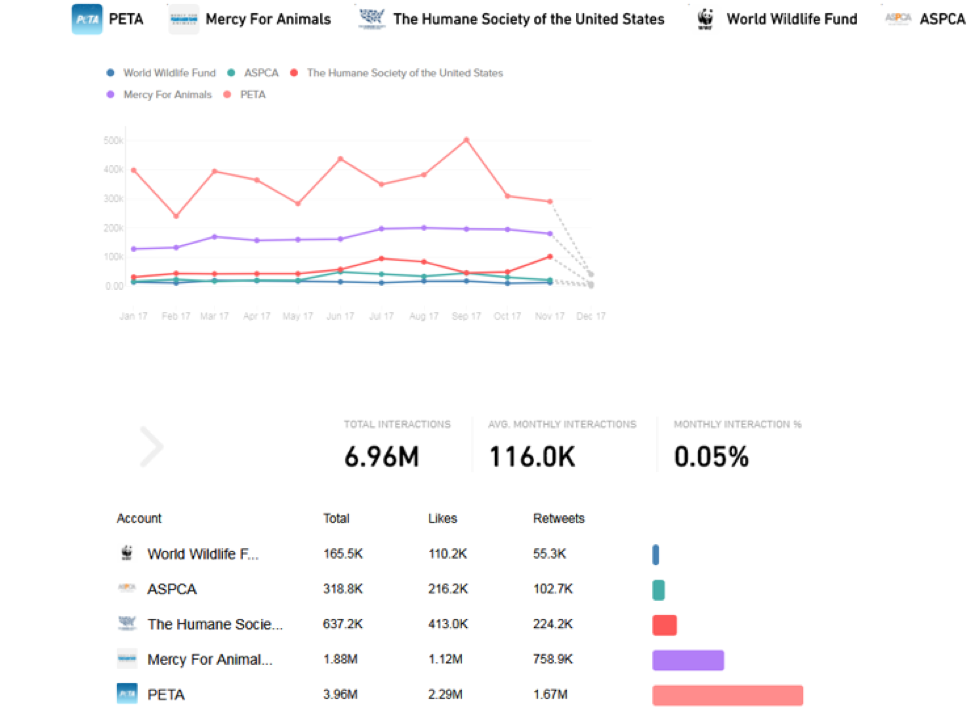Image resolution: width=974 pixels, height=714 pixels.
Task: Sort the table by Total column
Action: tap(336, 519)
